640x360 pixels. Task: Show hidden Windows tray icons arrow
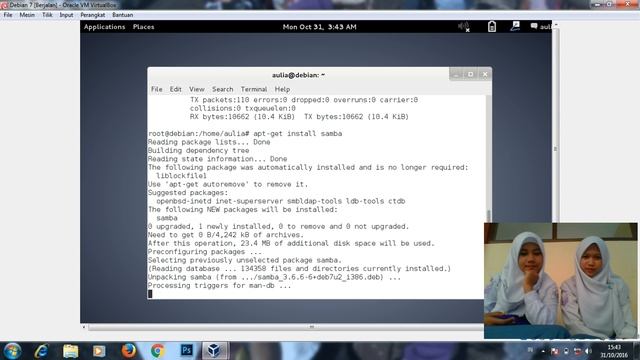tap(543, 351)
